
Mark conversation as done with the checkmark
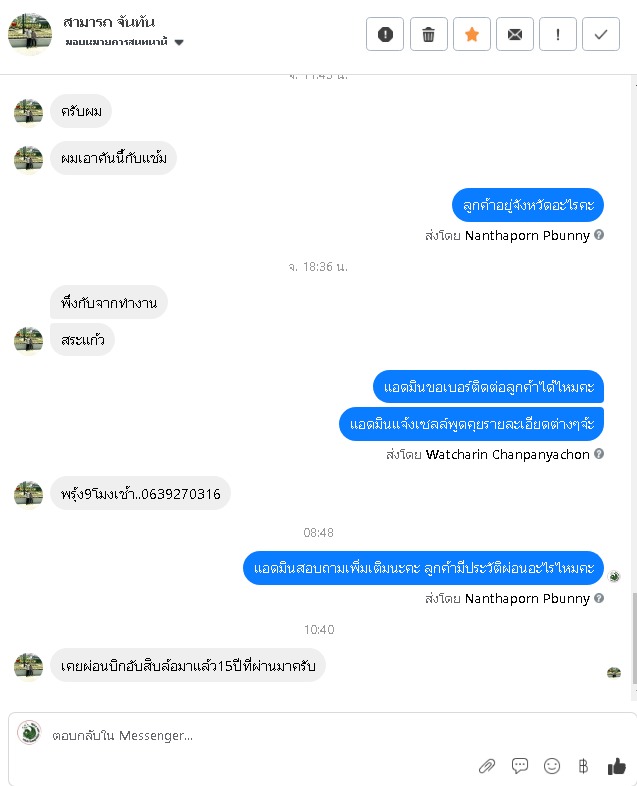(x=601, y=34)
